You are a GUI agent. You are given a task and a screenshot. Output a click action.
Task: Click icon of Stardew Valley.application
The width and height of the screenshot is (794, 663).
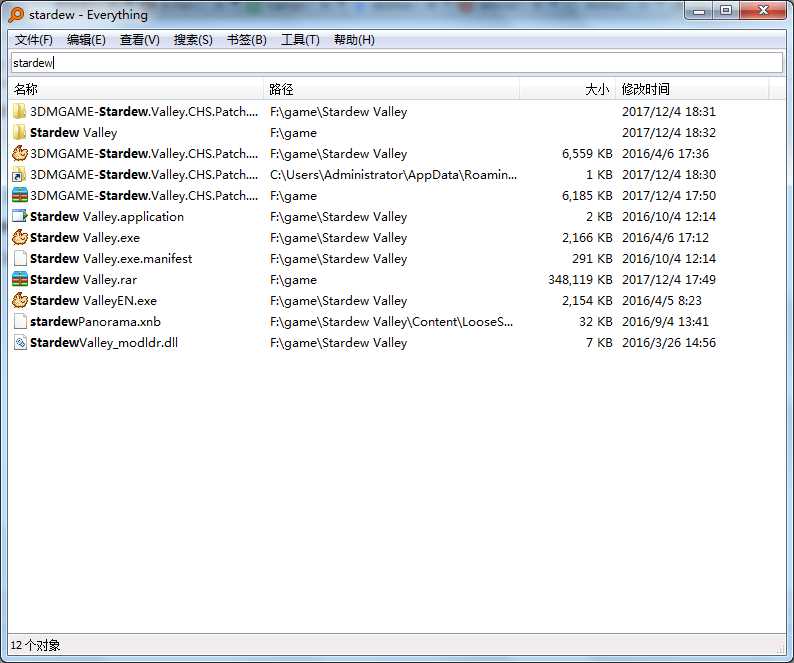[19, 217]
